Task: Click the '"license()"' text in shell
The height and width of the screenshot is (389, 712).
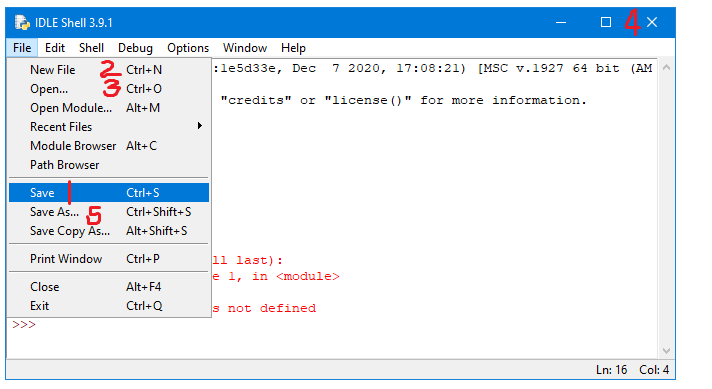Action: click(x=368, y=100)
